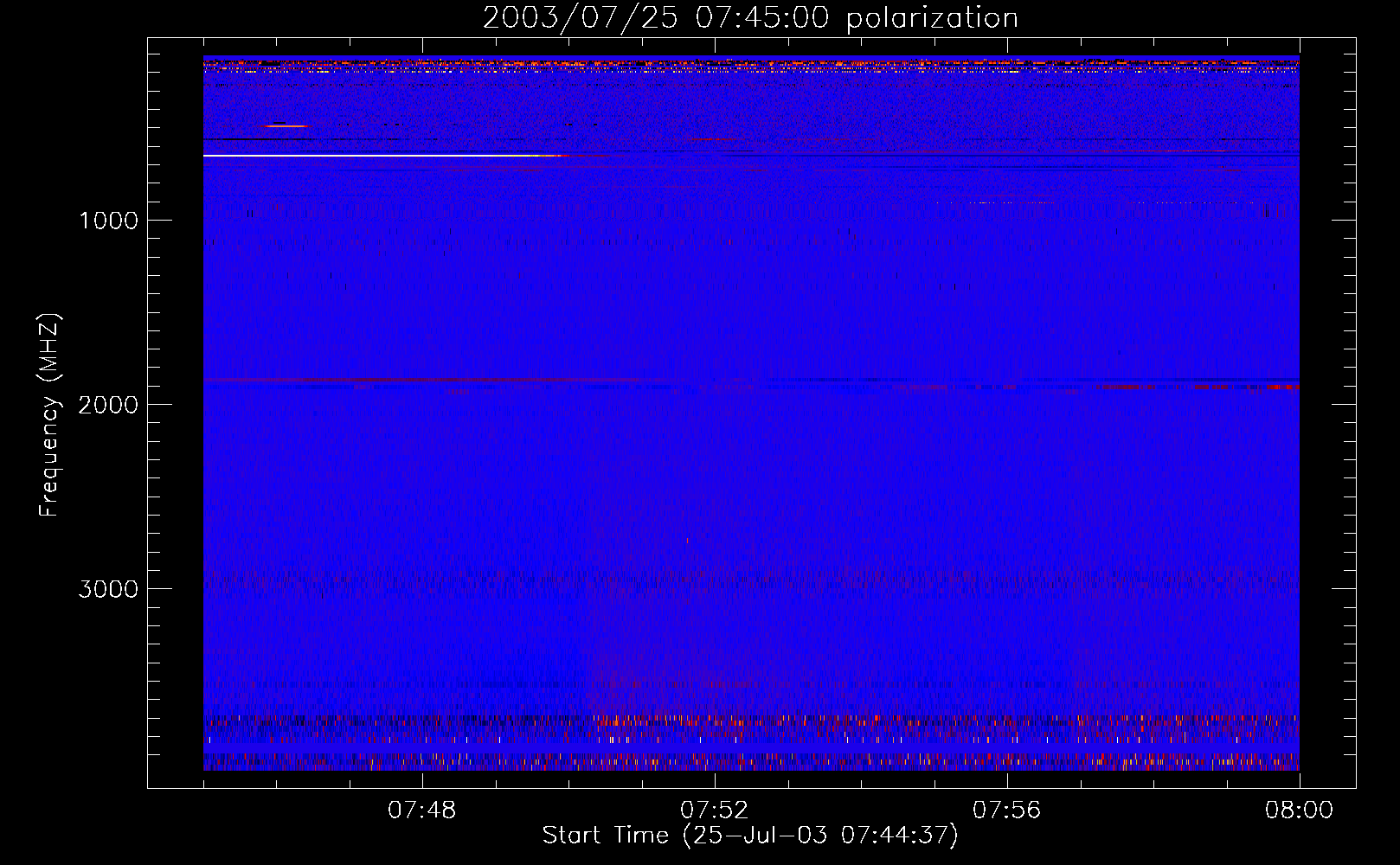Click the "Start Time (25-Jul-03 07:44:37)" label
Screen dimensions: 1400x865
[x=750, y=836]
